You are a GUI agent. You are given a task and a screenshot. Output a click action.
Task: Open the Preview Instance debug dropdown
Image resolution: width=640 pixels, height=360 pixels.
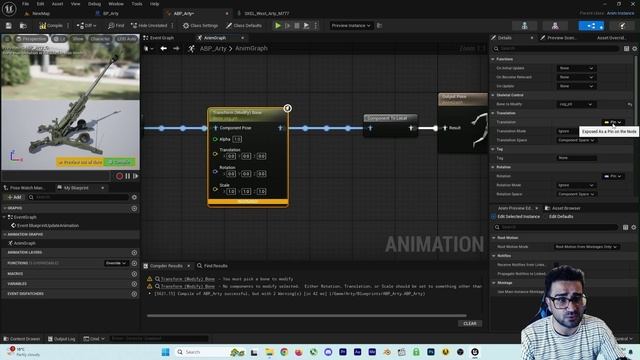[351, 26]
